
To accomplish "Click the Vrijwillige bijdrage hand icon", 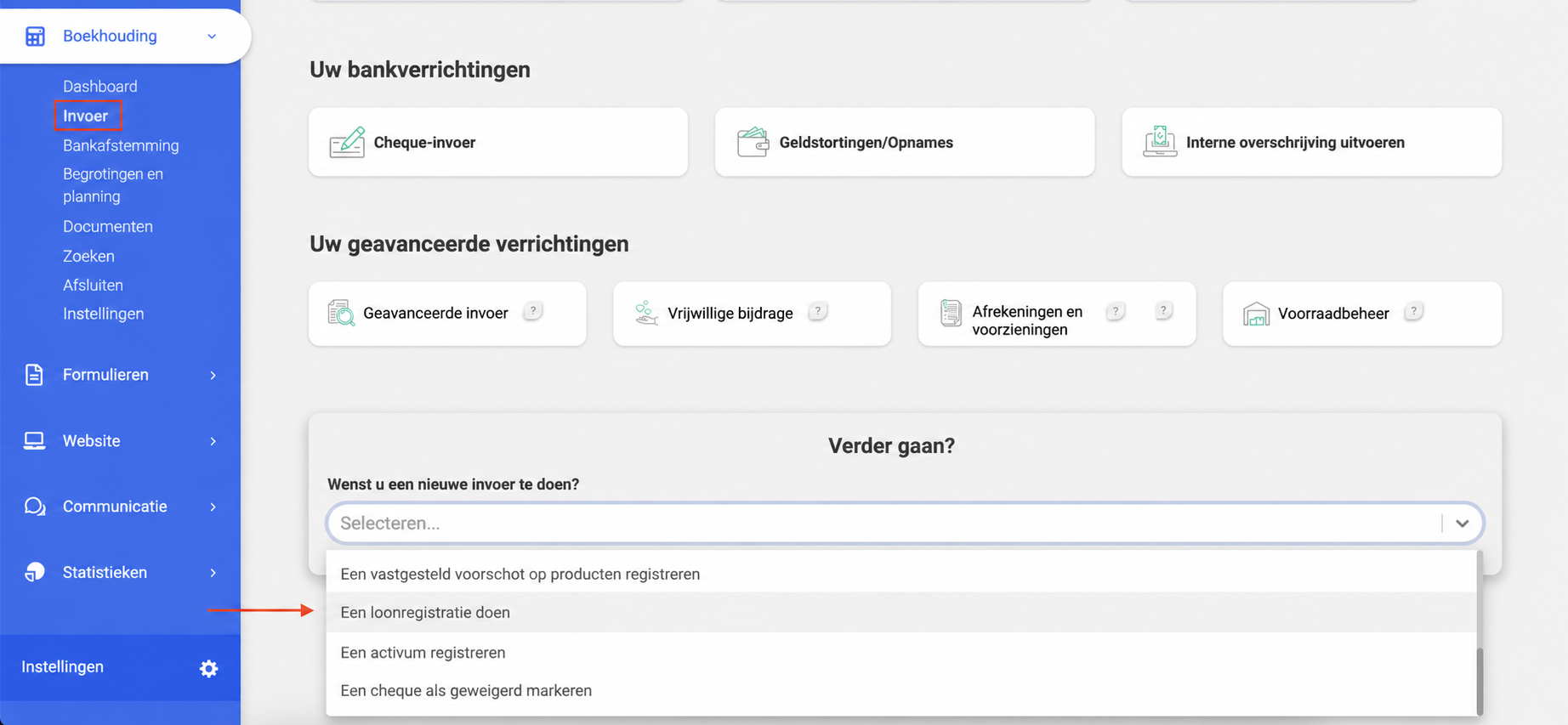I will point(646,313).
